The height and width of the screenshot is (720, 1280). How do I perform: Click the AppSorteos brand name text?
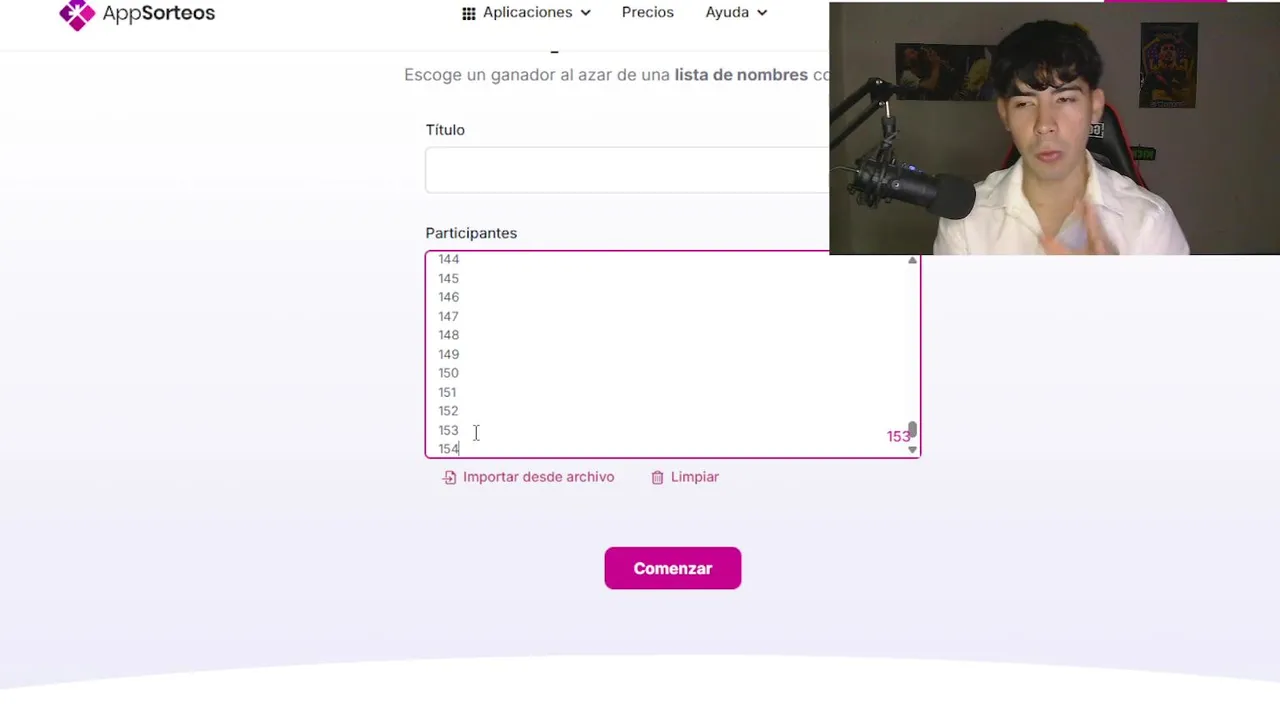tap(158, 13)
